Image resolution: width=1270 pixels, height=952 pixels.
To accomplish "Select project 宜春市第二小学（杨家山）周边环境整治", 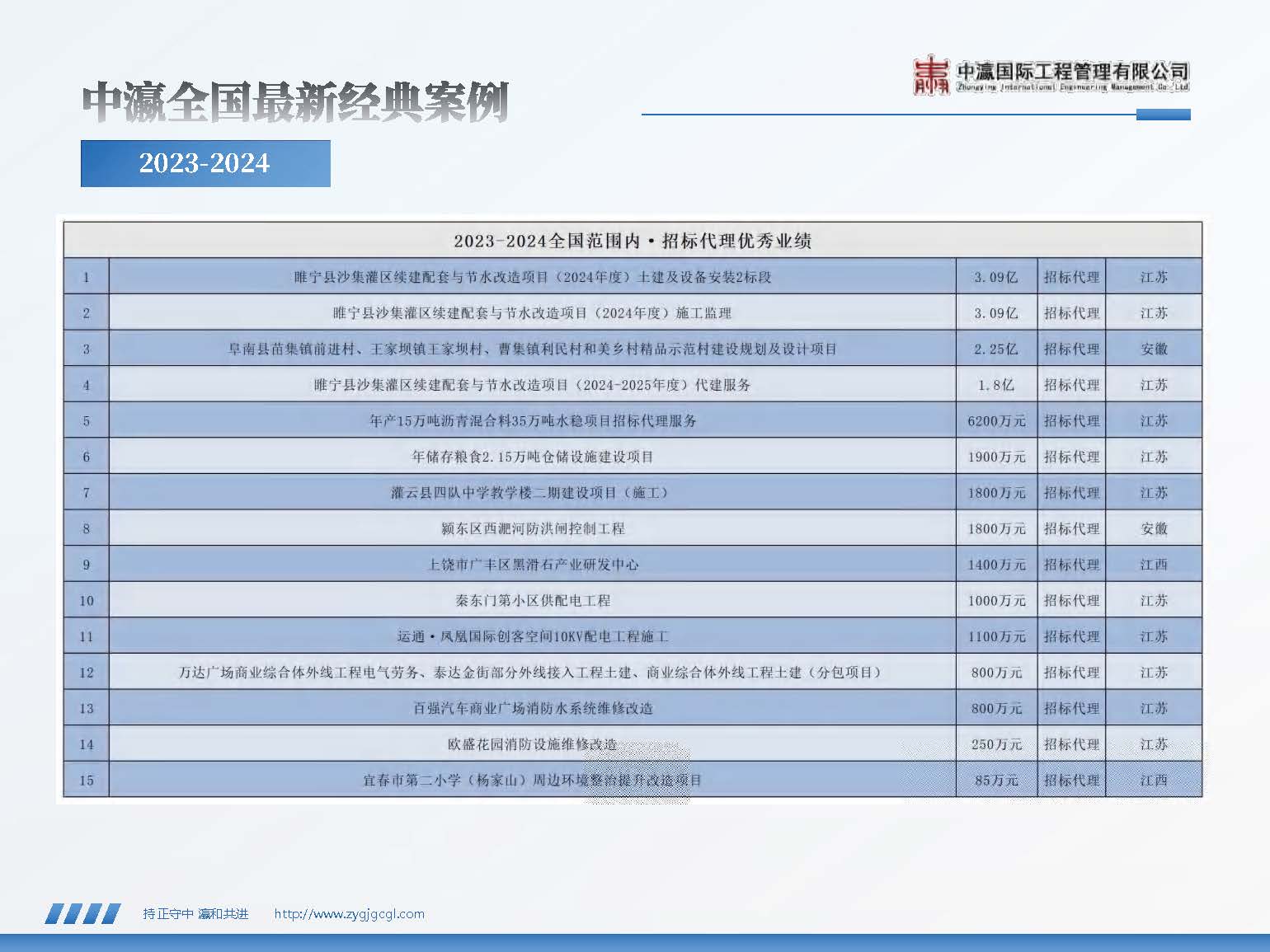I will pyautogui.click(x=532, y=781).
